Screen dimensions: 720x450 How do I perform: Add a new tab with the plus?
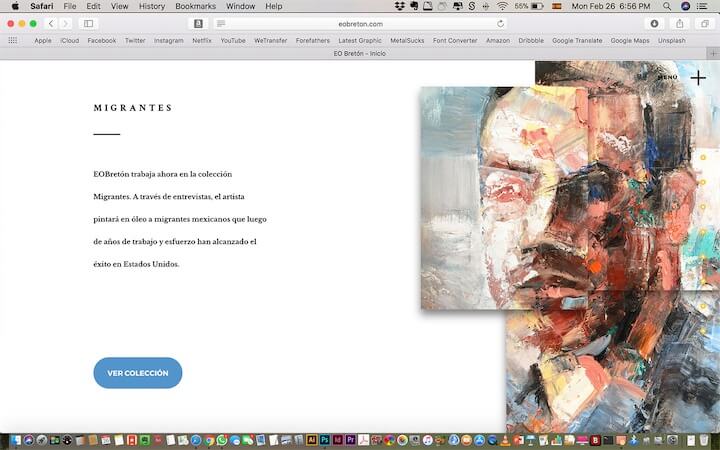coord(712,53)
